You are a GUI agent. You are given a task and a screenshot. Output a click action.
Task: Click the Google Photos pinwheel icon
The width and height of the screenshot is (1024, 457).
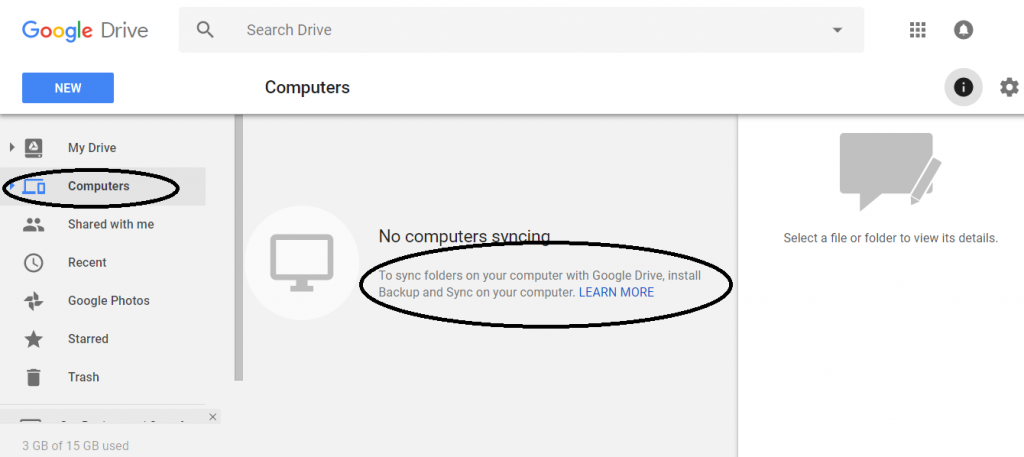(33, 301)
